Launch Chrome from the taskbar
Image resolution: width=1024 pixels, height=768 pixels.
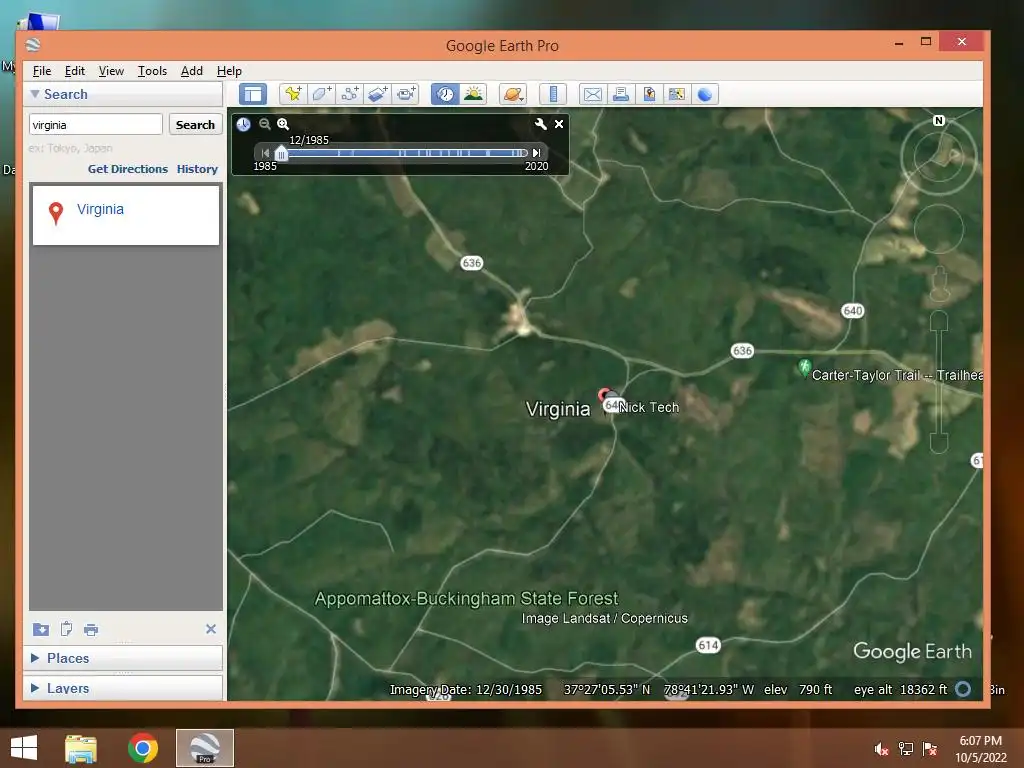pos(142,748)
